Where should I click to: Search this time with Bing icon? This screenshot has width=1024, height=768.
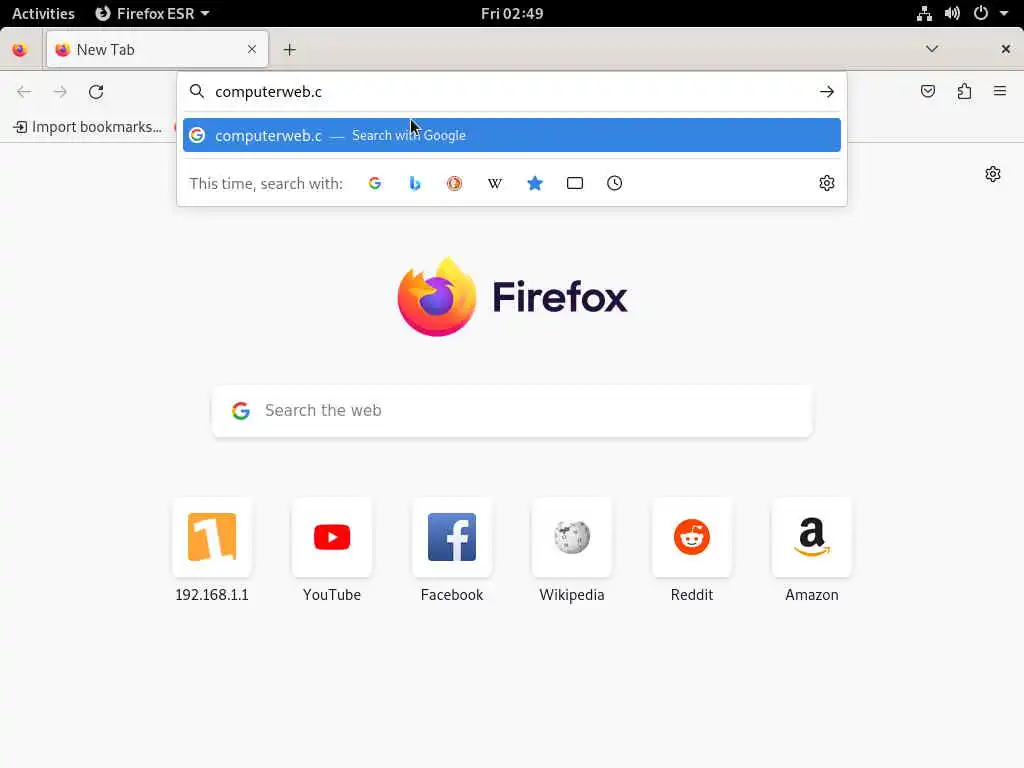click(415, 184)
